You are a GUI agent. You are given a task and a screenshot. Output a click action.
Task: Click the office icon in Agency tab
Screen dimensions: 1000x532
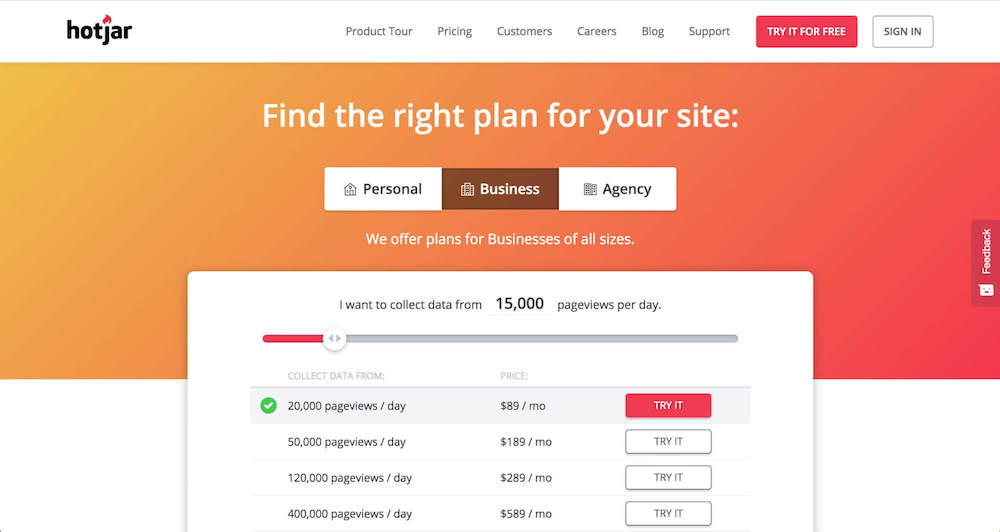click(590, 189)
